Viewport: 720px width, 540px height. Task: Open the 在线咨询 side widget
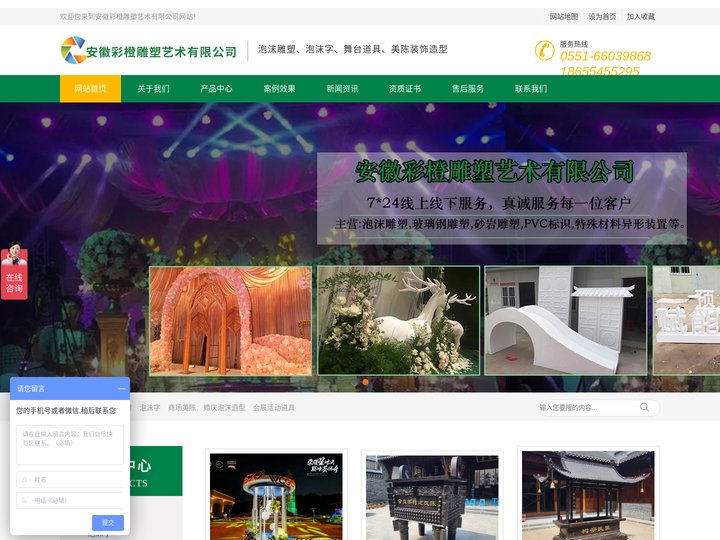click(14, 271)
